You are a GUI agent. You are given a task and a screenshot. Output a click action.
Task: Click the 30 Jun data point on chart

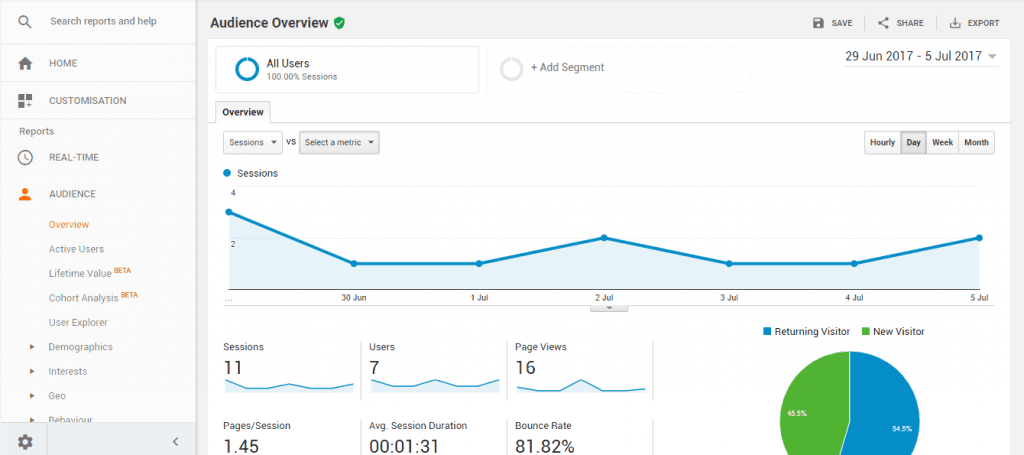[x=353, y=264]
